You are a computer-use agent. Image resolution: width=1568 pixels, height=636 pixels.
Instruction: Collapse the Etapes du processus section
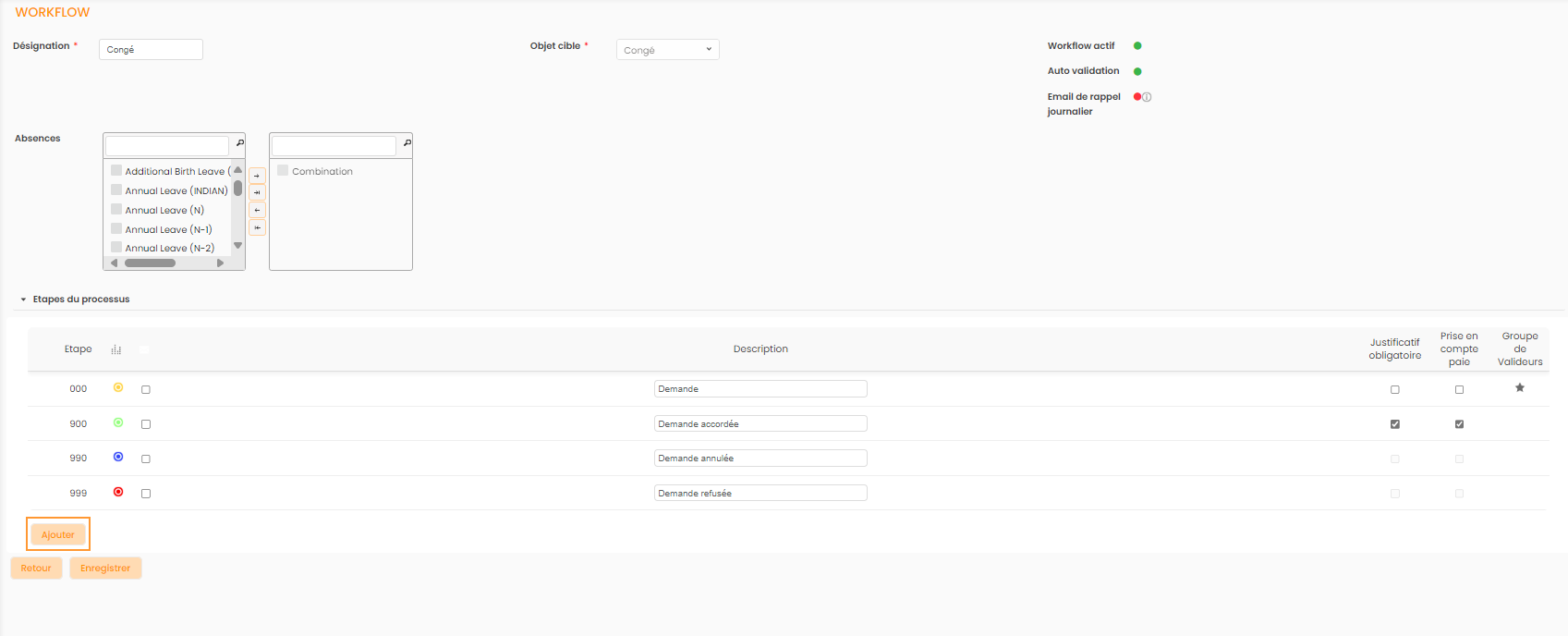(23, 300)
